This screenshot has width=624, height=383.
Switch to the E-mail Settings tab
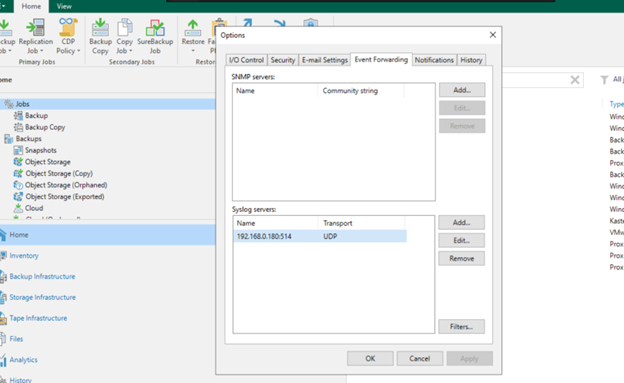(325, 60)
